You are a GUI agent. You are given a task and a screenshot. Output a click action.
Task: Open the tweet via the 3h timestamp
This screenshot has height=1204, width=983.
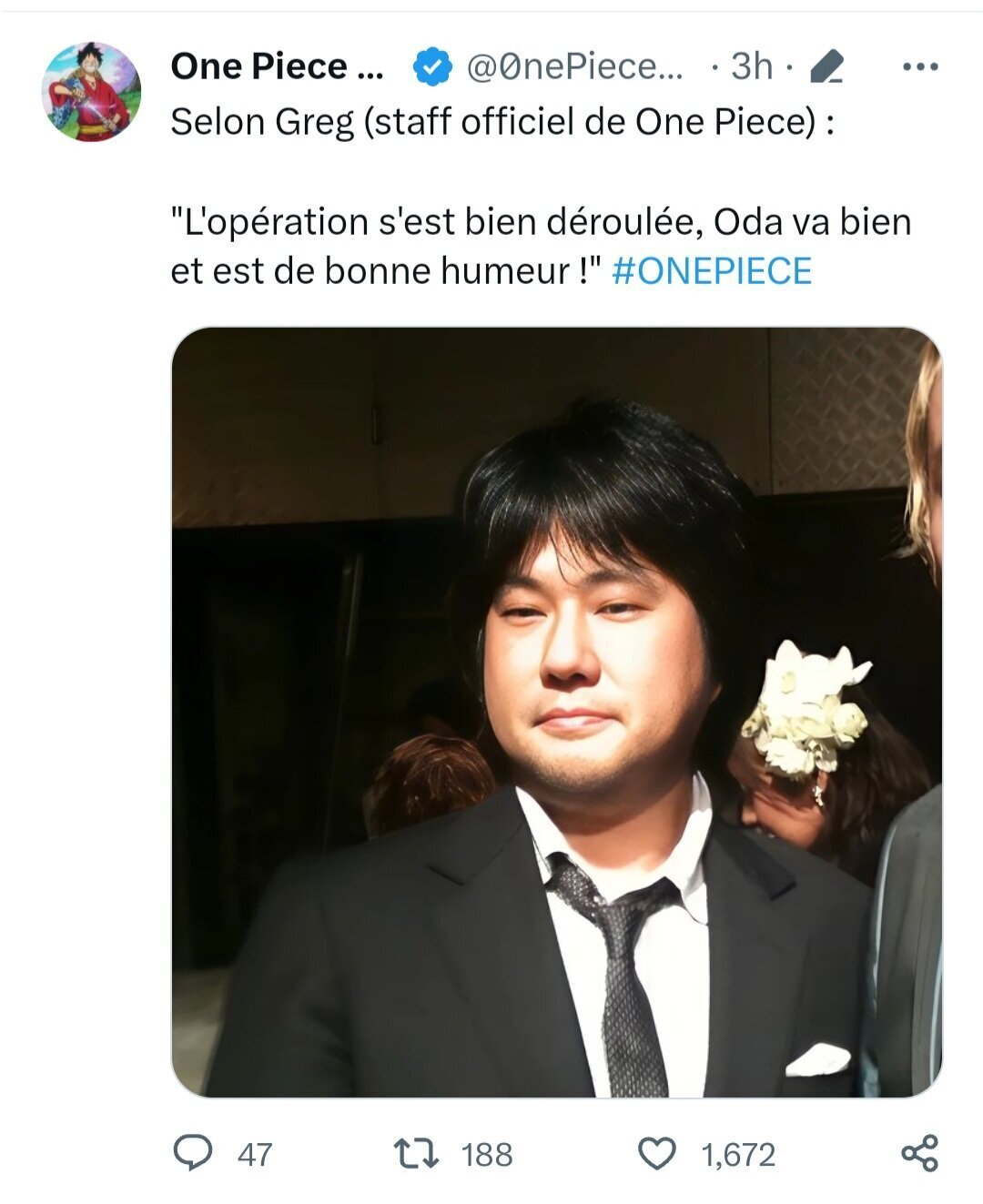point(752,66)
